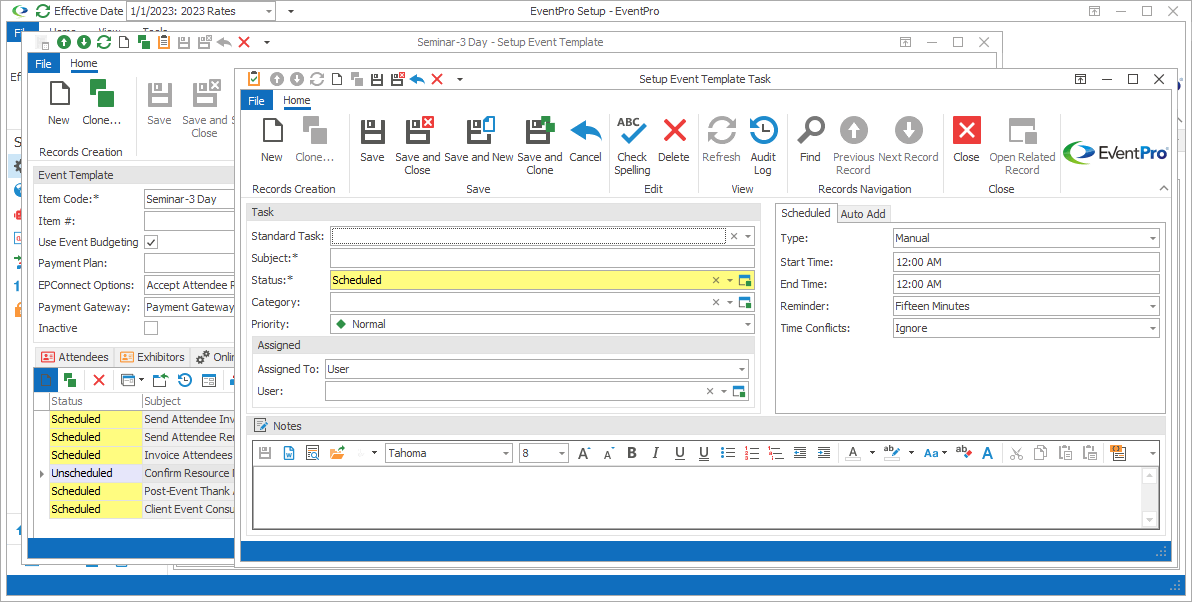Expand the Unscheduled row indicator

click(41, 474)
